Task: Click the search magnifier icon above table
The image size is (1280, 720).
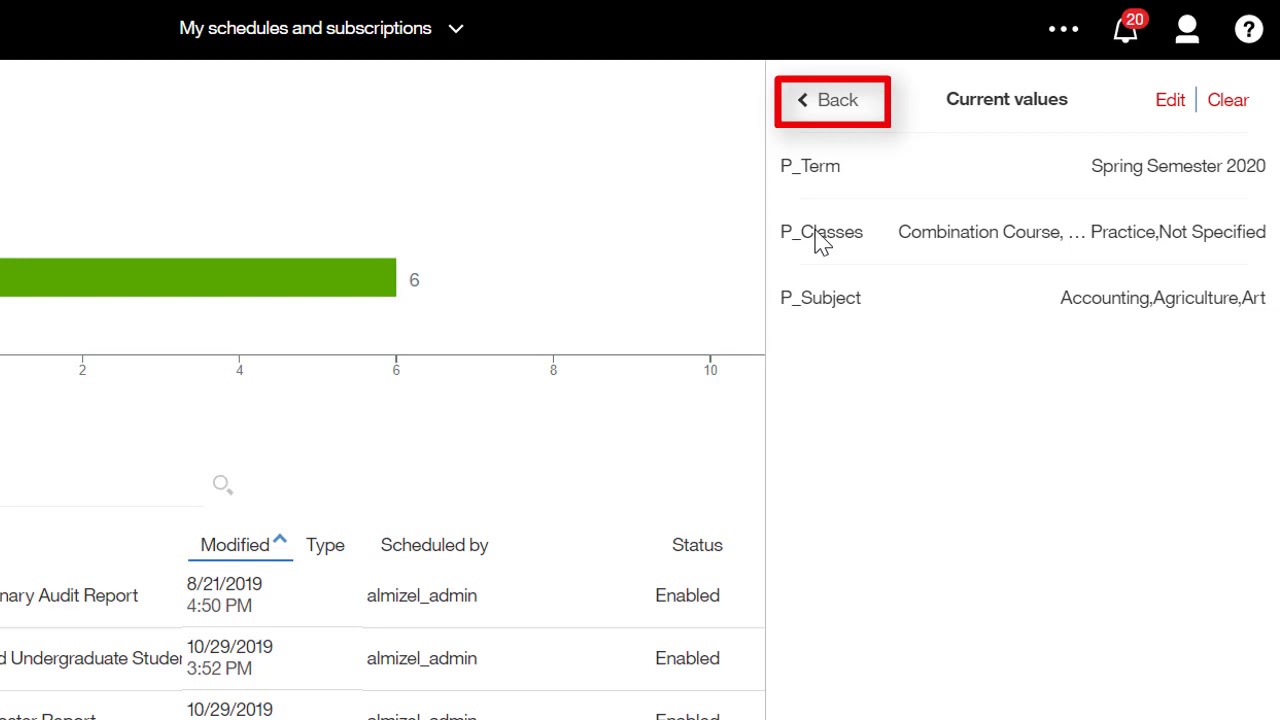Action: 222,485
